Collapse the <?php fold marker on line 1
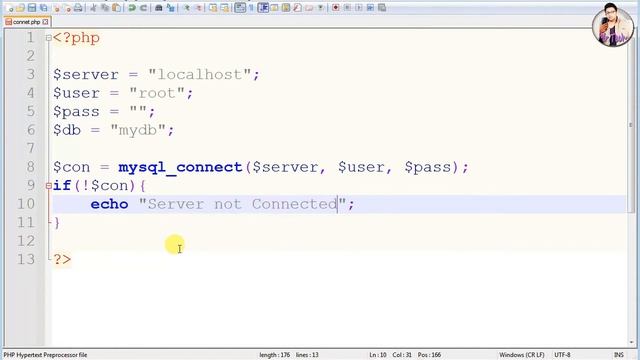 [x=49, y=38]
